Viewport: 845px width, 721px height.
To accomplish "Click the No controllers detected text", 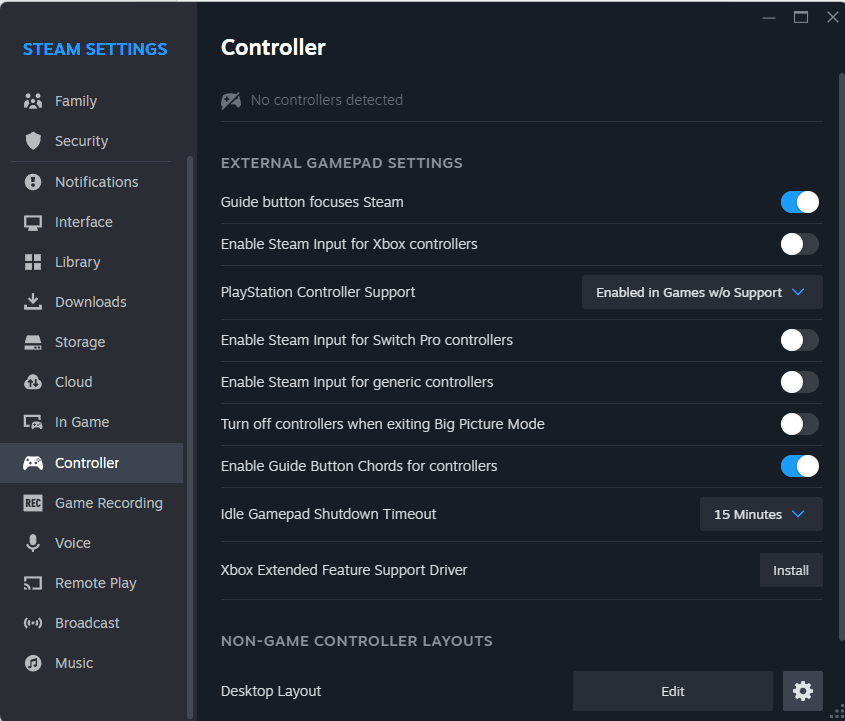I will (x=327, y=100).
